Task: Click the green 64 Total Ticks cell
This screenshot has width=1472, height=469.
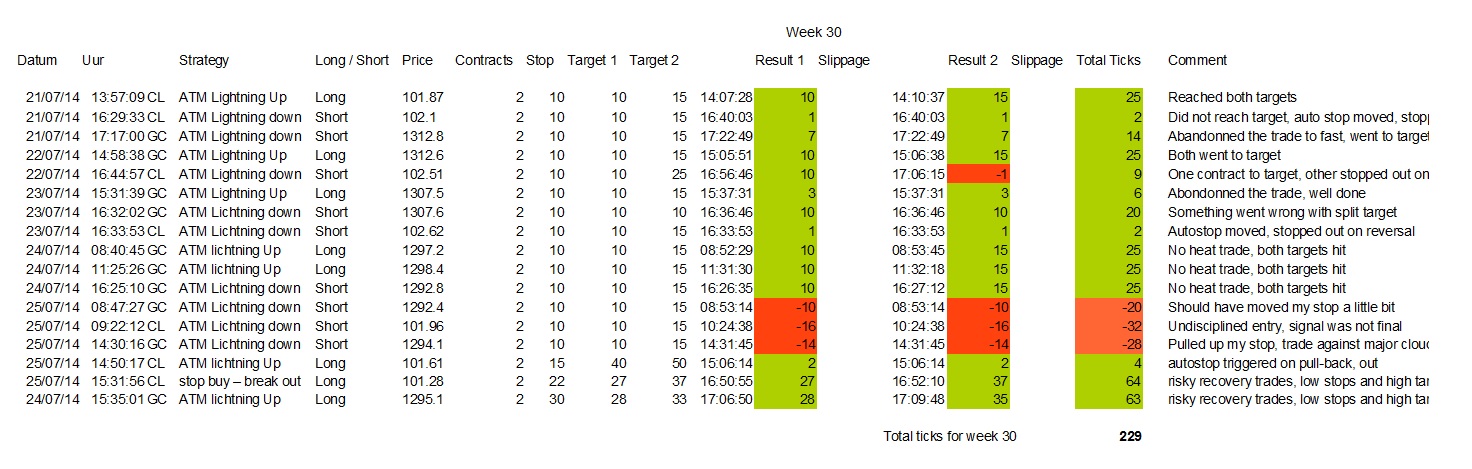Action: tap(1108, 382)
